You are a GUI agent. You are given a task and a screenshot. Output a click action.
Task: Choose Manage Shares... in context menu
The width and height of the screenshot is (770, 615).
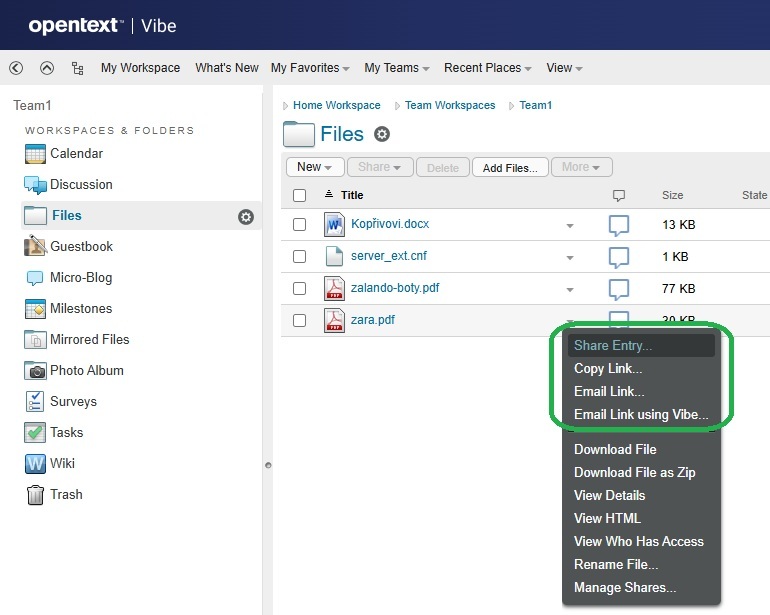641,588
